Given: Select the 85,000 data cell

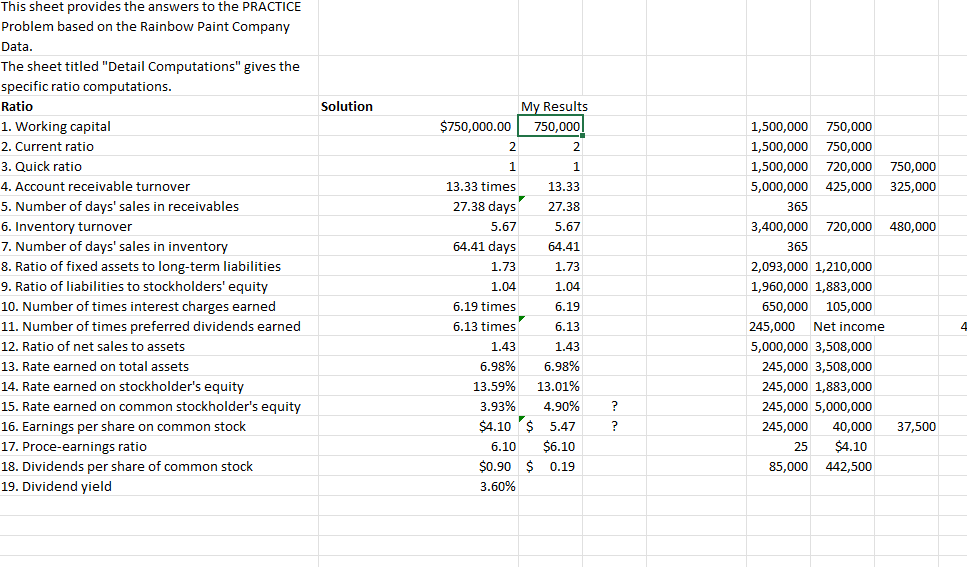Looking at the screenshot, I should pyautogui.click(x=778, y=466).
